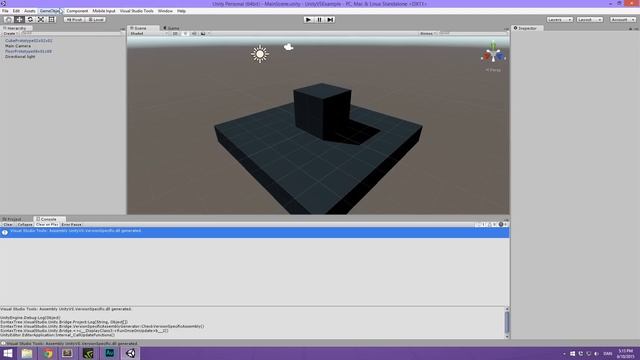This screenshot has height=360, width=640.
Task: Select the Rotate tool in toolbar
Action: [30, 20]
